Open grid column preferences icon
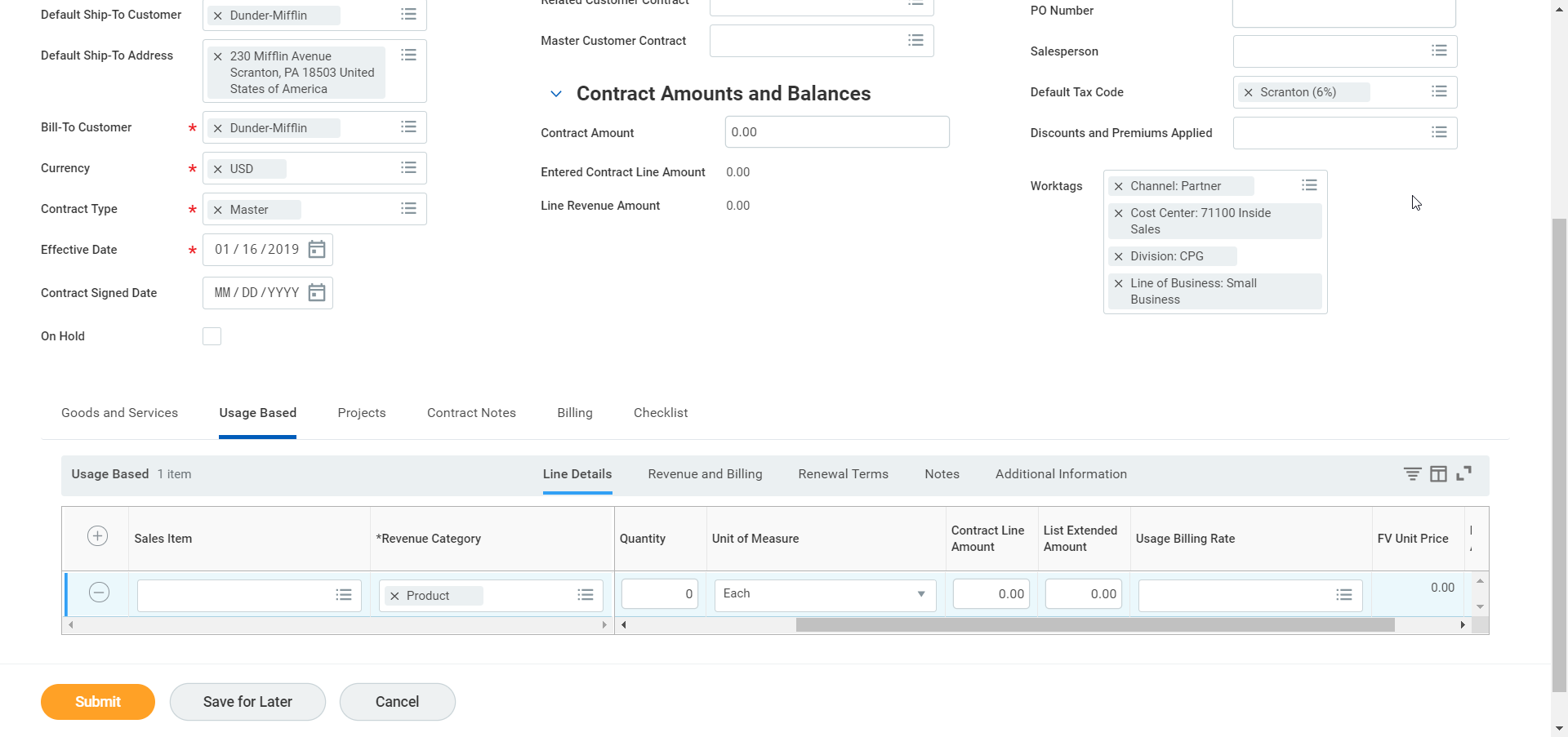 pyautogui.click(x=1438, y=473)
